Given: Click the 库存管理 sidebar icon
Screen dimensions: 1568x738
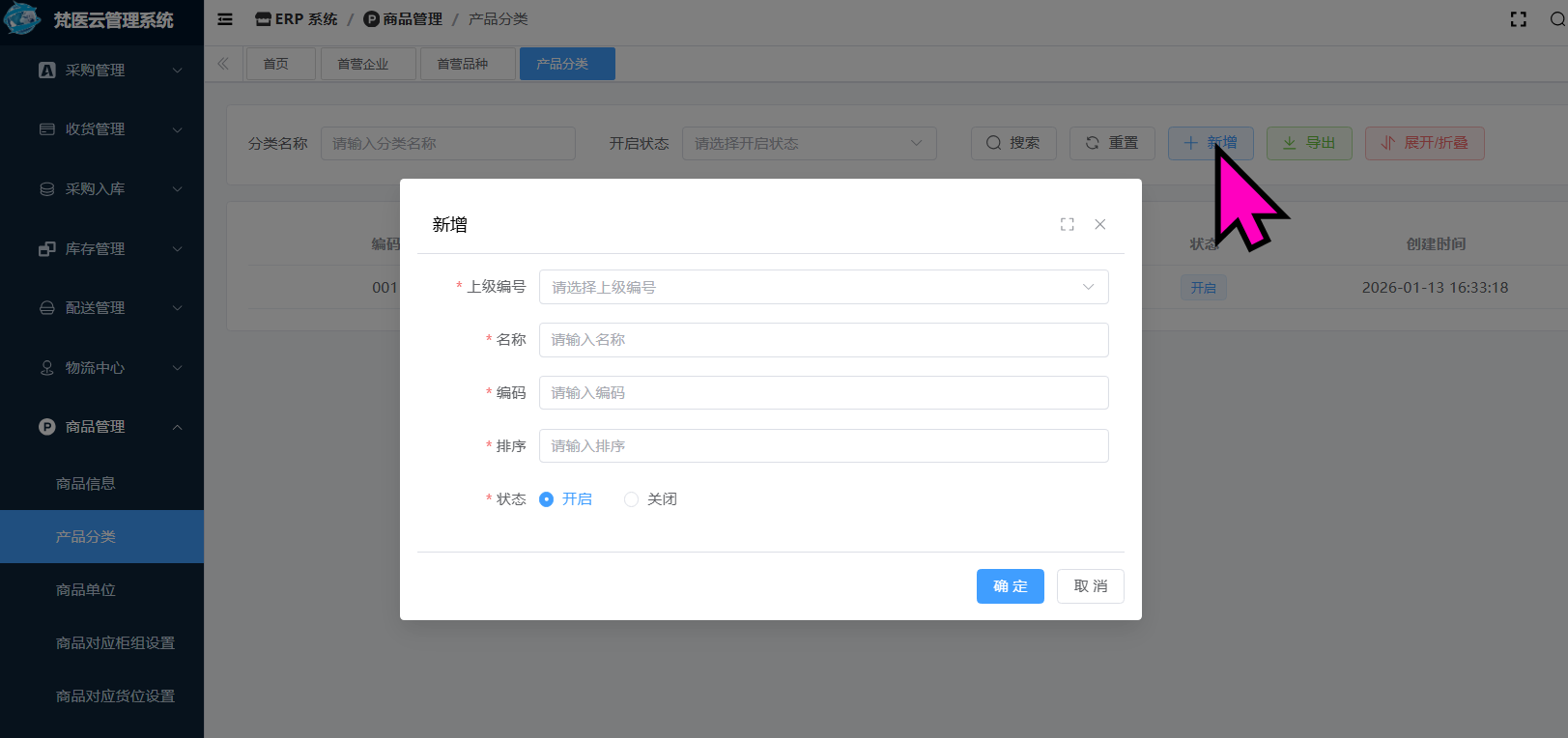Looking at the screenshot, I should (46, 249).
